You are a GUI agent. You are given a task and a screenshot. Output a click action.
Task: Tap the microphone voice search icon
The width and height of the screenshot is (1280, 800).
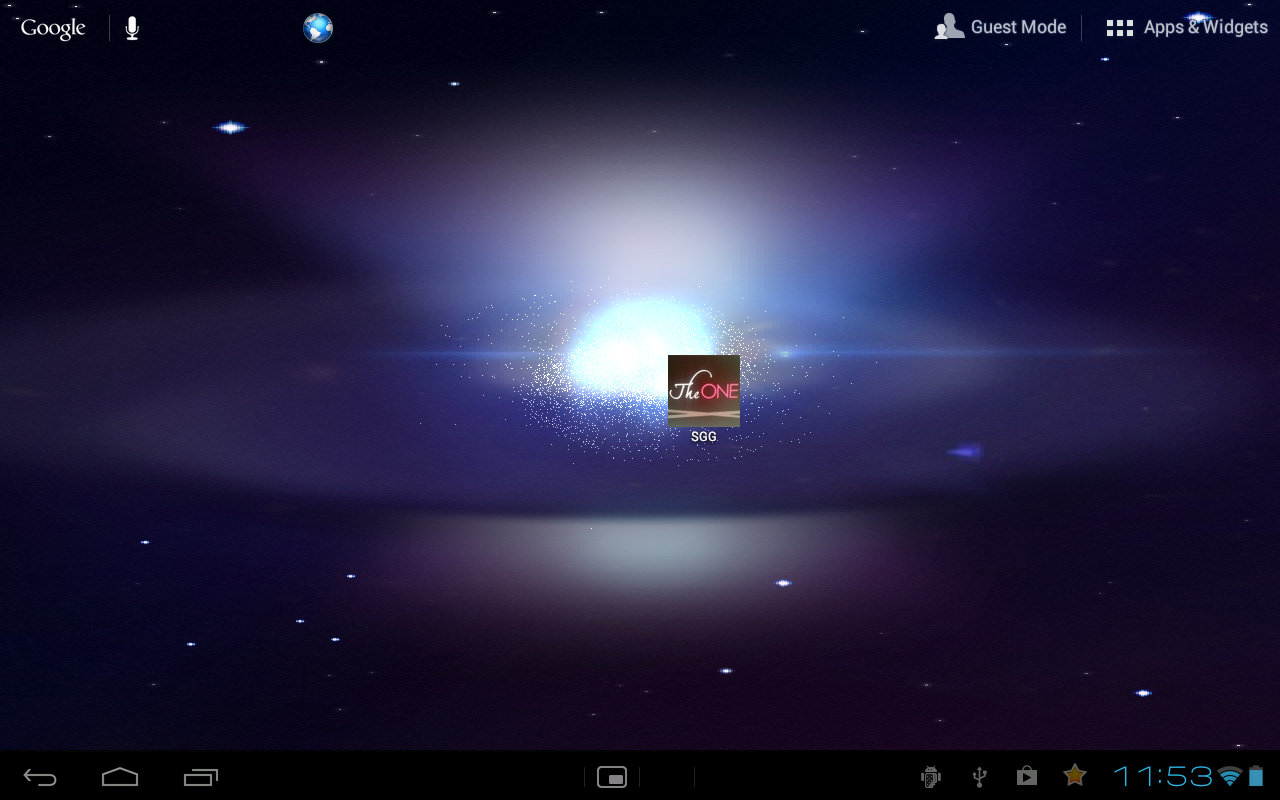coord(132,28)
